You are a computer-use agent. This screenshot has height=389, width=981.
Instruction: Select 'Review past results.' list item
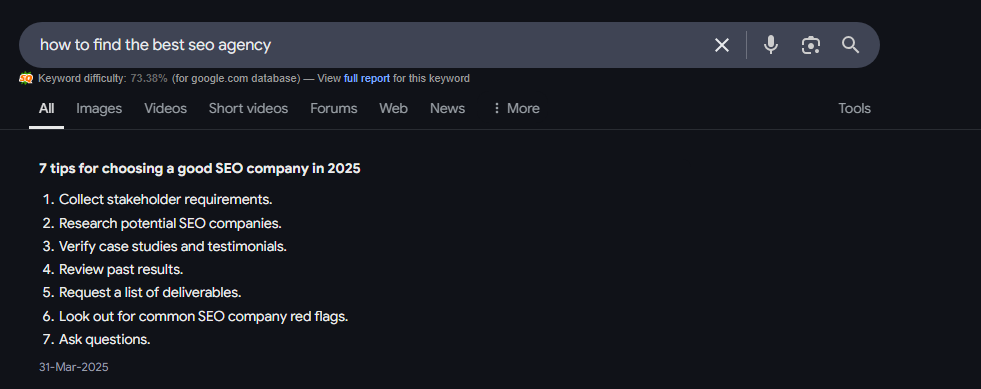point(121,270)
